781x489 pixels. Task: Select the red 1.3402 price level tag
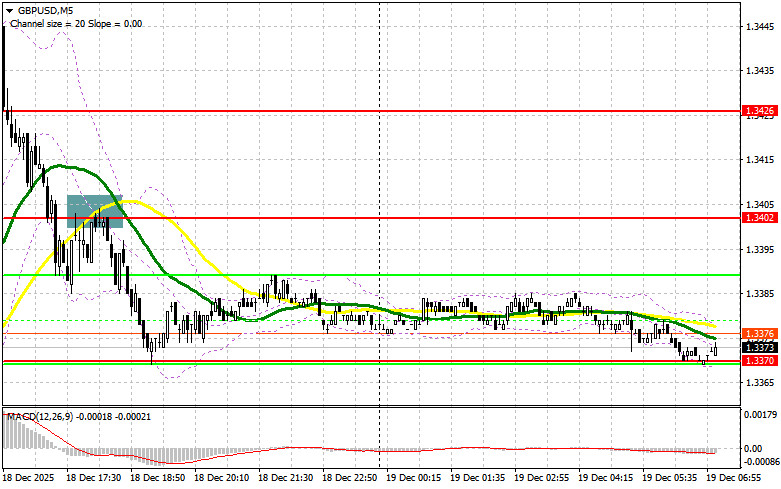pos(756,217)
